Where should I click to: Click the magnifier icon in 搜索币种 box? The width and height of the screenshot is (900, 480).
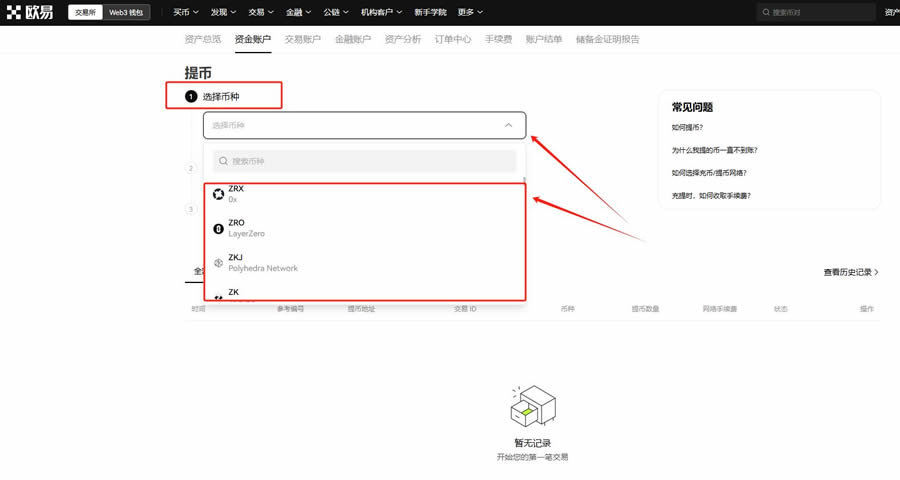point(223,161)
